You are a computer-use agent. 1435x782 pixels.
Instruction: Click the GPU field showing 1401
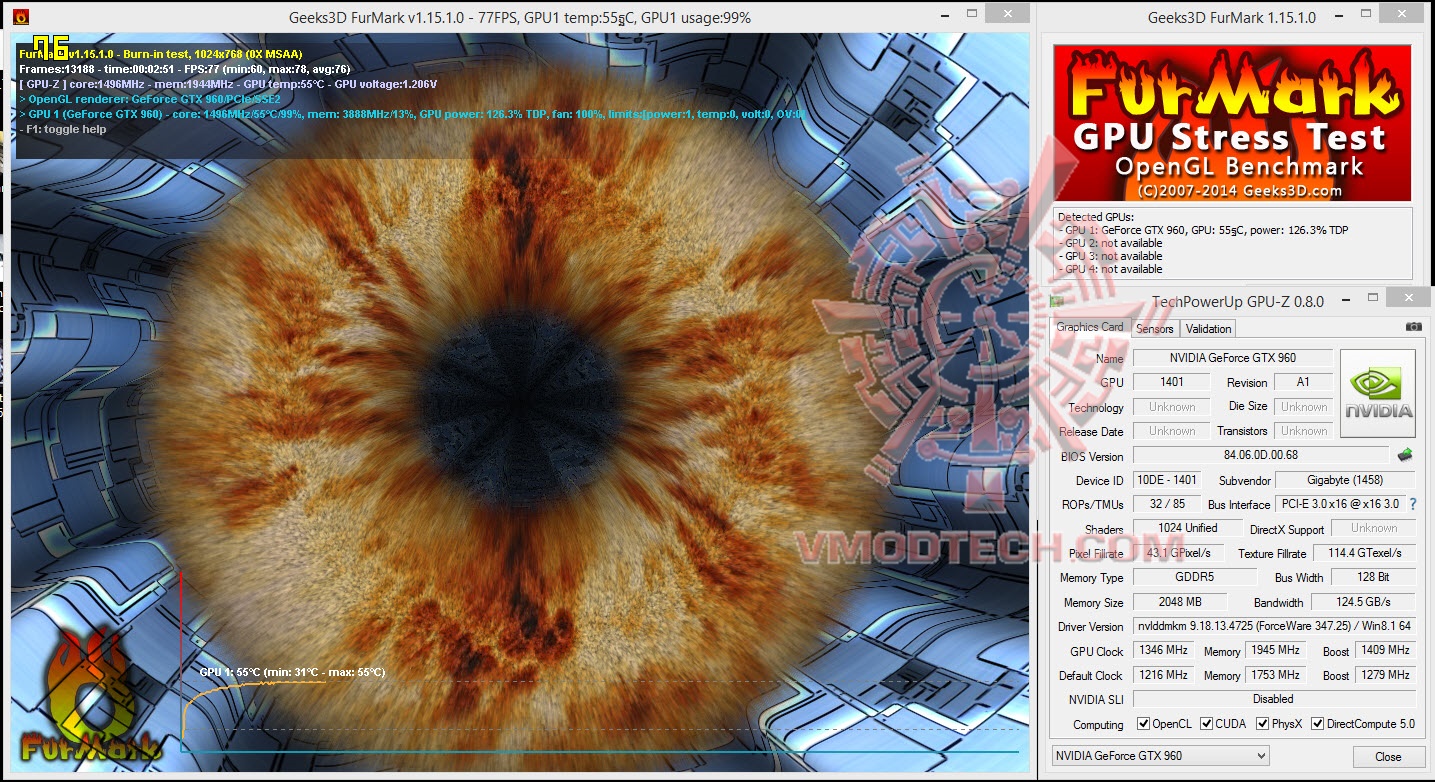pos(1172,382)
